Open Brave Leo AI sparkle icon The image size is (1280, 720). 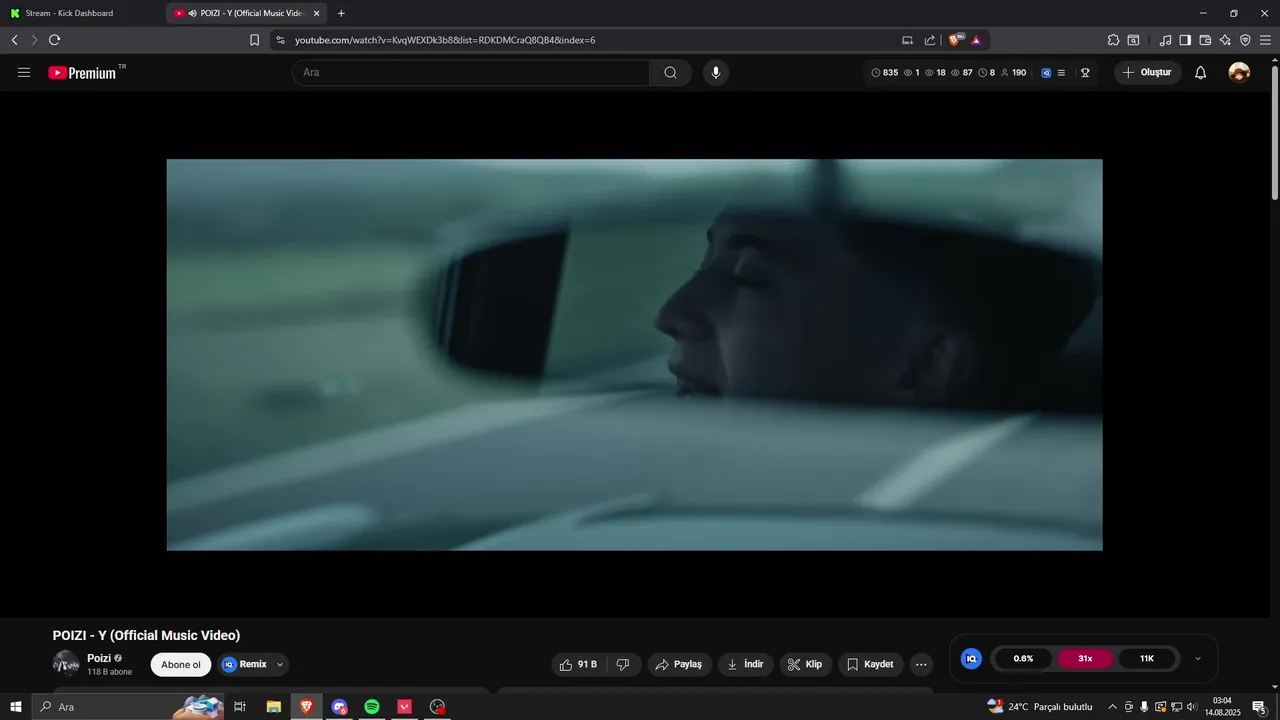1225,40
